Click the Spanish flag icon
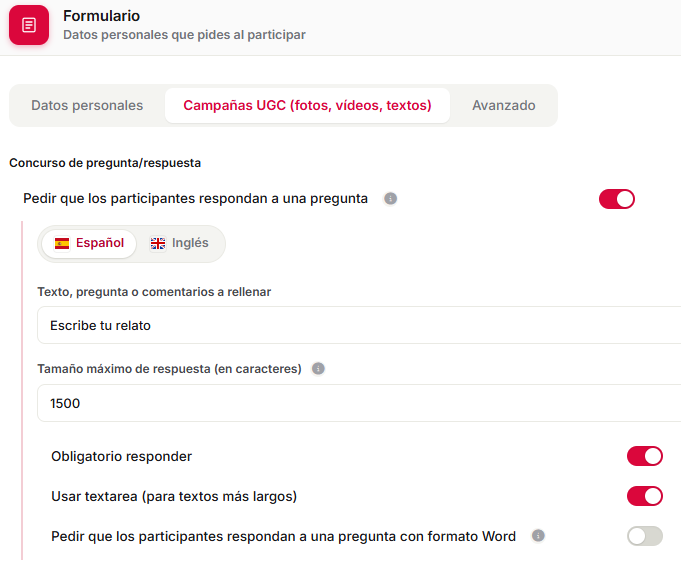 (62, 243)
